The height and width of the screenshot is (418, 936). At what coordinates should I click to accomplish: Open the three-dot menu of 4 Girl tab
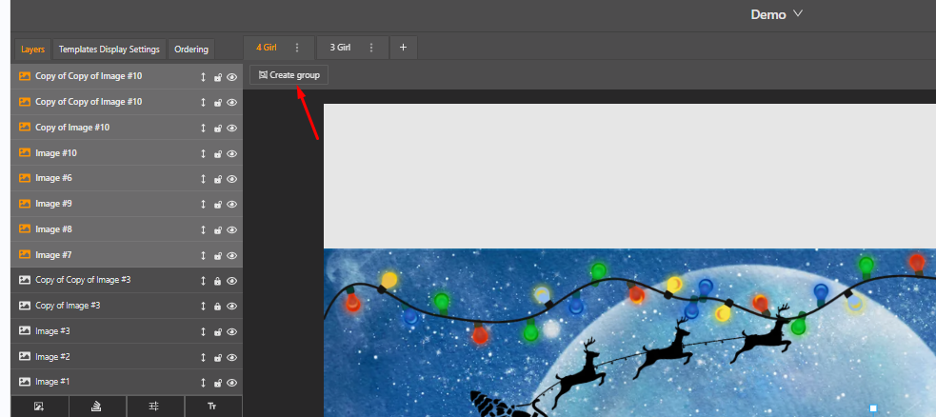click(297, 48)
